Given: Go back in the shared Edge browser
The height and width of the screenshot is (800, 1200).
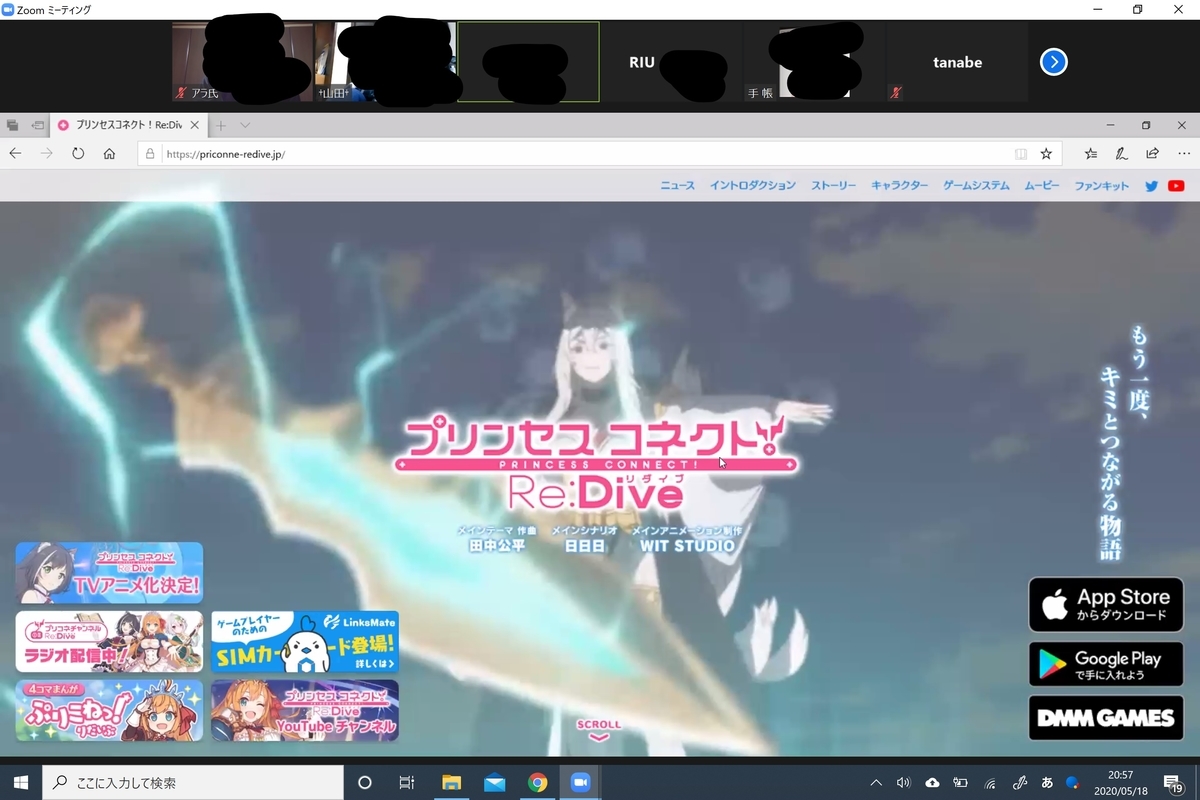Looking at the screenshot, I should tap(15, 154).
